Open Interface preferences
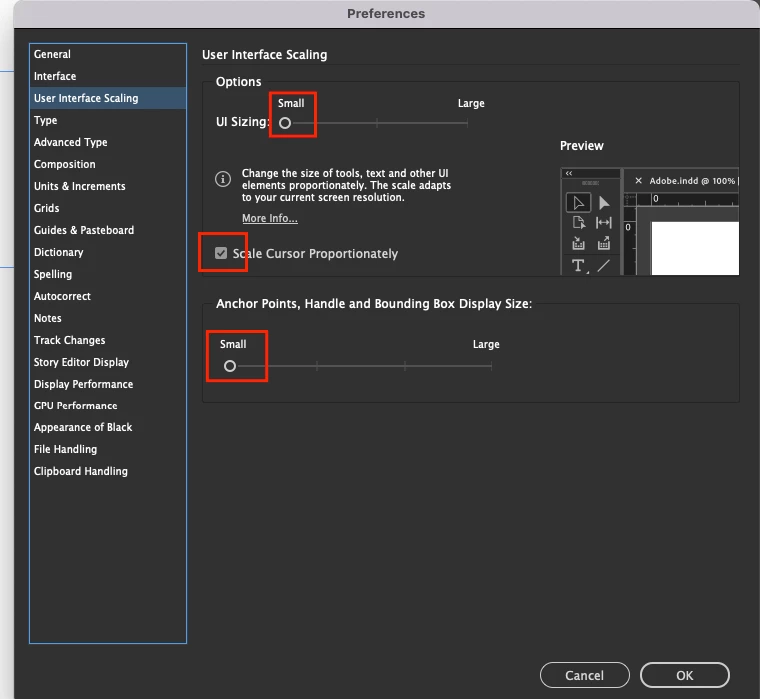The width and height of the screenshot is (760, 699). click(x=108, y=76)
